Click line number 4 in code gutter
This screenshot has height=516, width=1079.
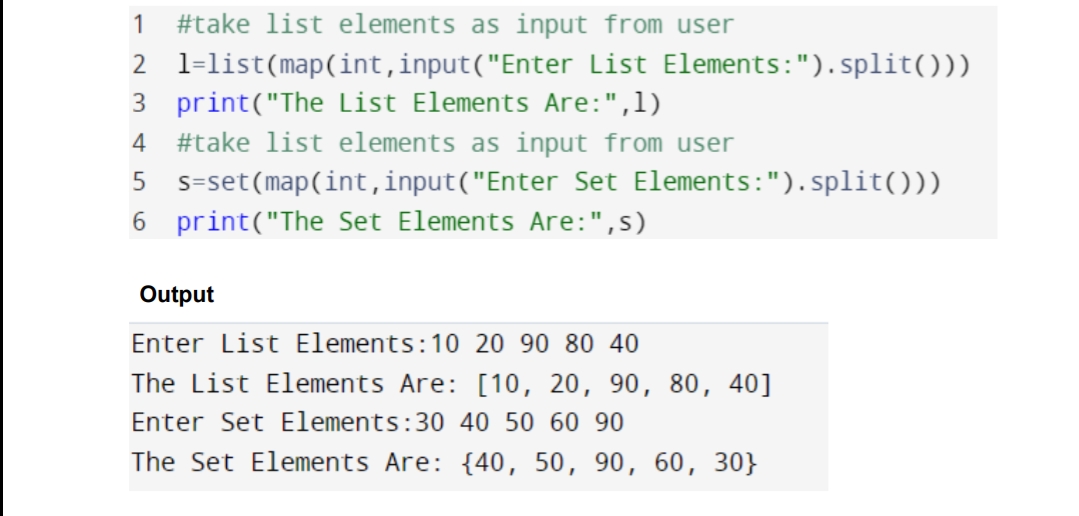138,143
